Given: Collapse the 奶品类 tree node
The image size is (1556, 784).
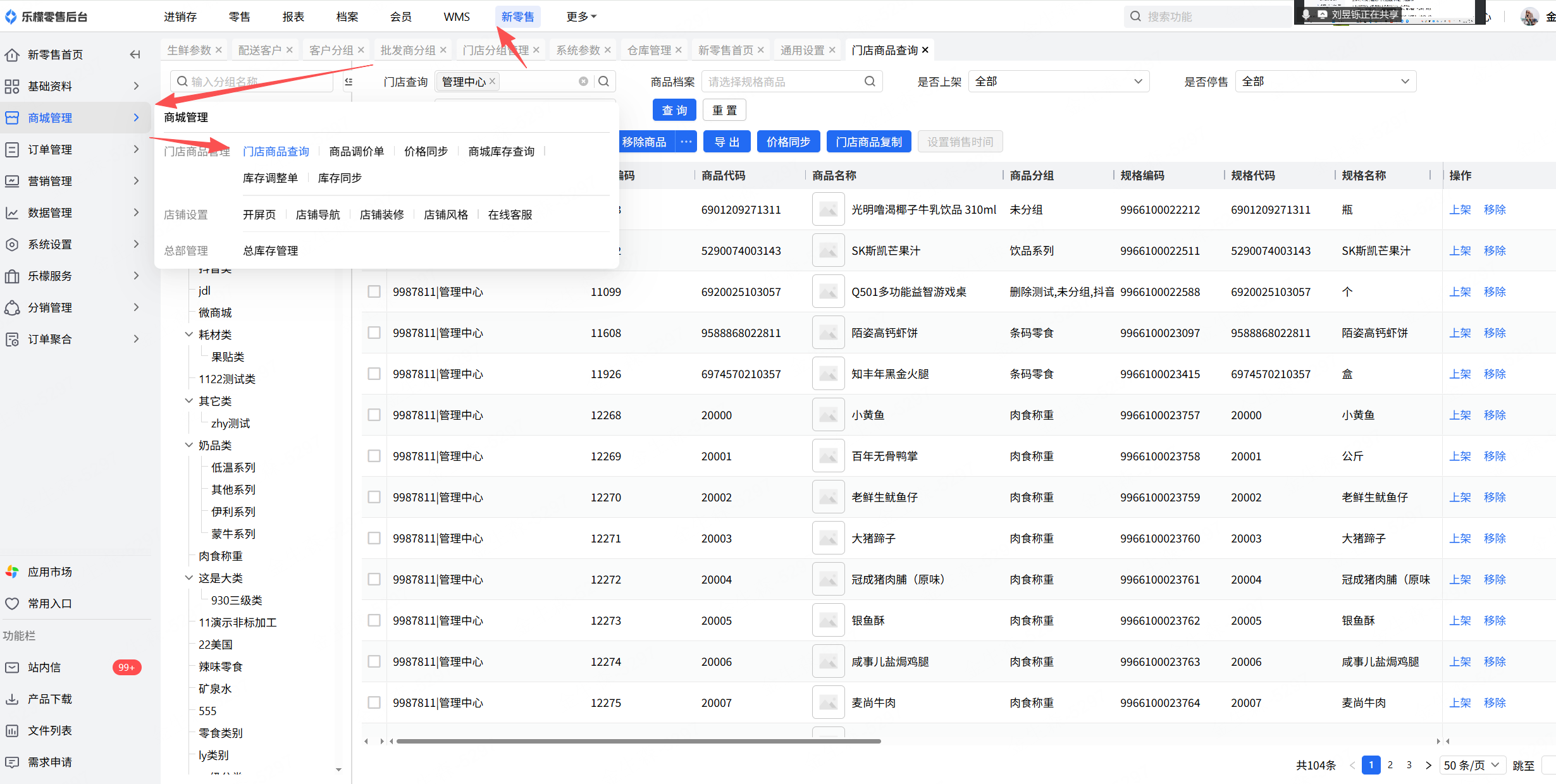Looking at the screenshot, I should point(188,445).
